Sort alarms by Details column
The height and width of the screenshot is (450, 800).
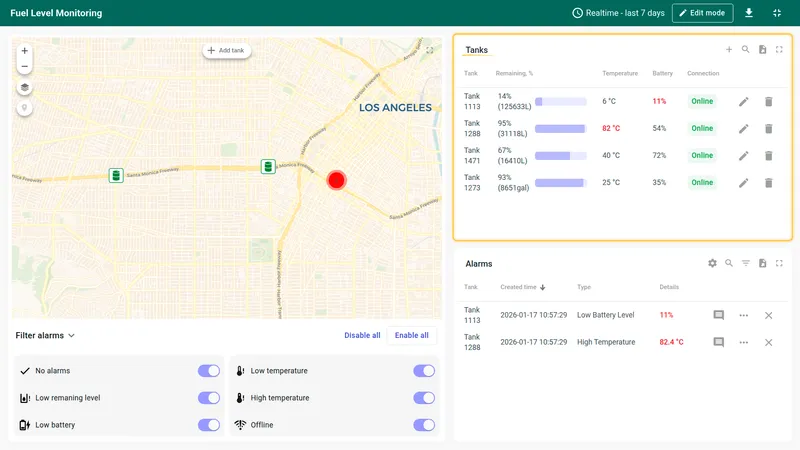point(669,287)
